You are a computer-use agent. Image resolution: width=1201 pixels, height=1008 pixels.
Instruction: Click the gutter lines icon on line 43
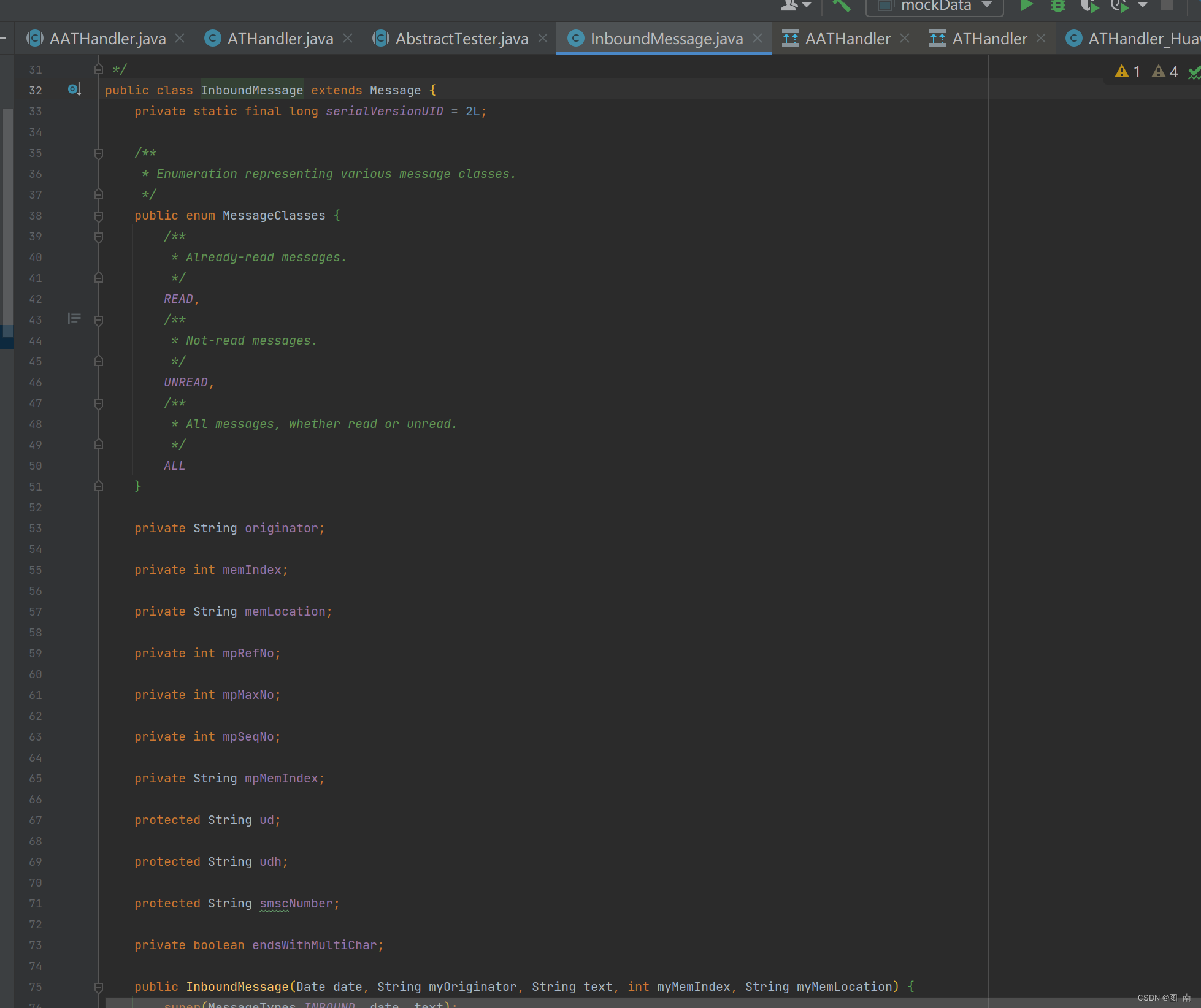tap(74, 318)
